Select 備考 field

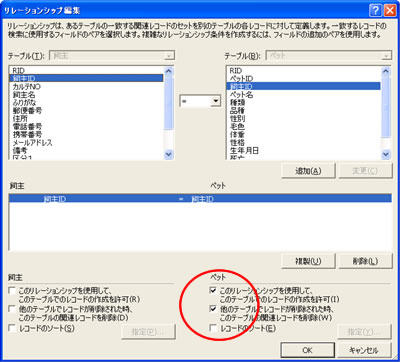point(87,151)
